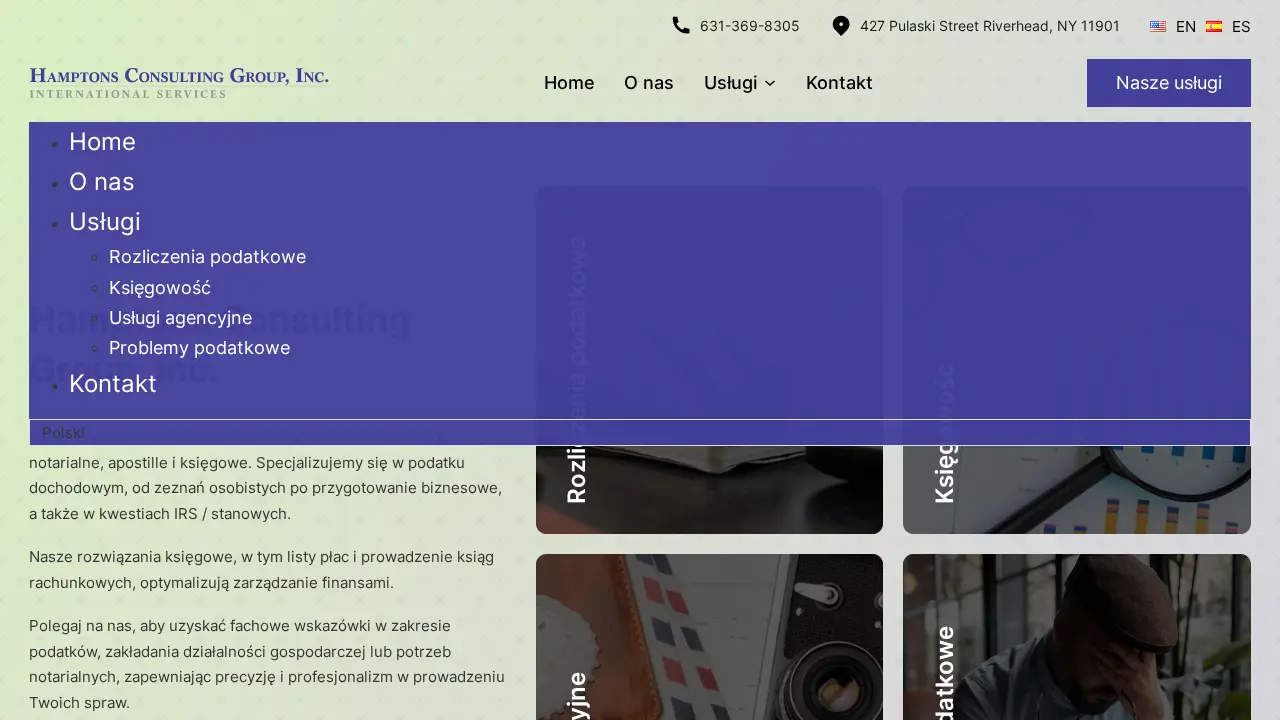Go to O nas in the top navigation bar
Image resolution: width=1280 pixels, height=720 pixels.
[649, 83]
